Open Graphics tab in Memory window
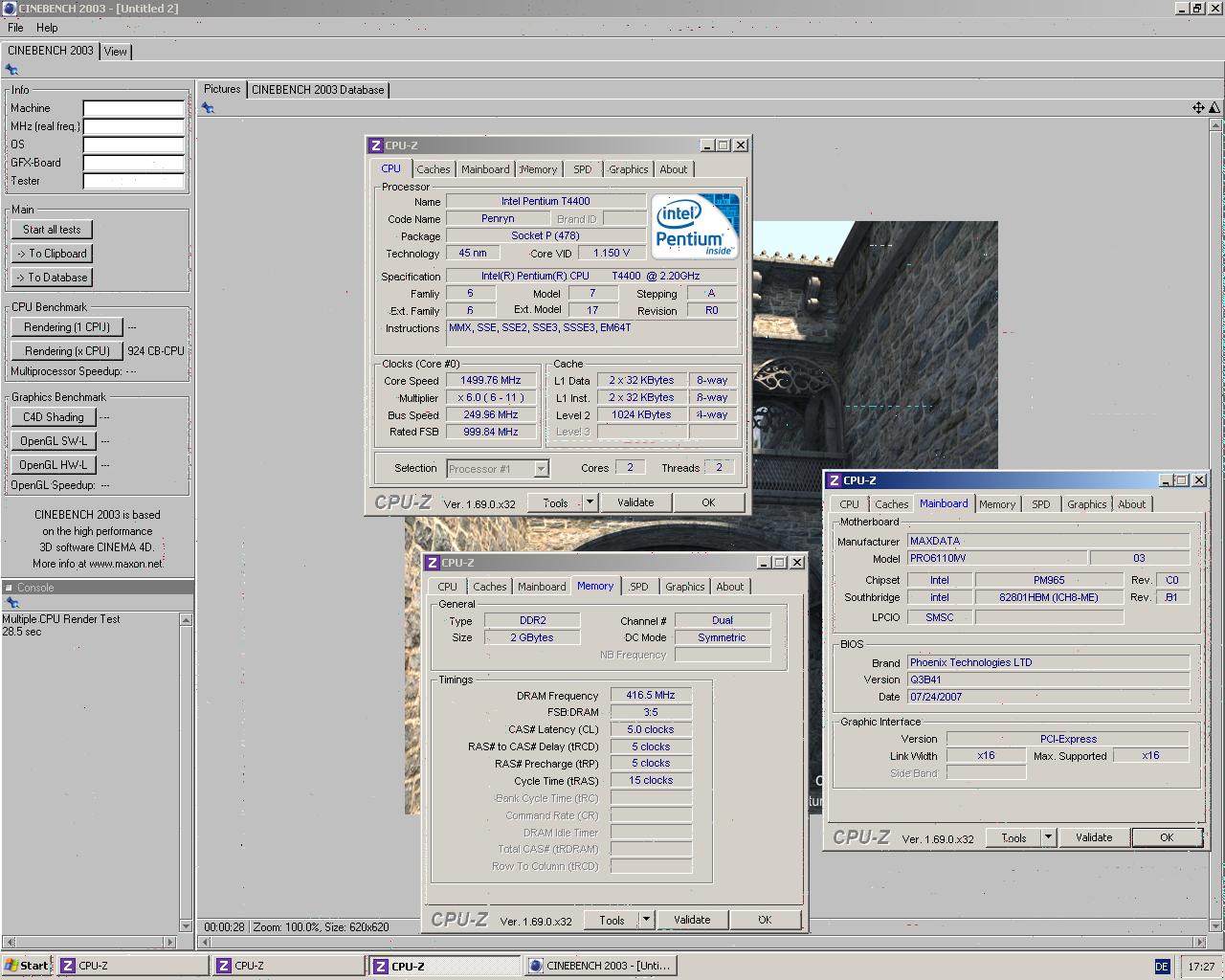 pyautogui.click(x=685, y=587)
